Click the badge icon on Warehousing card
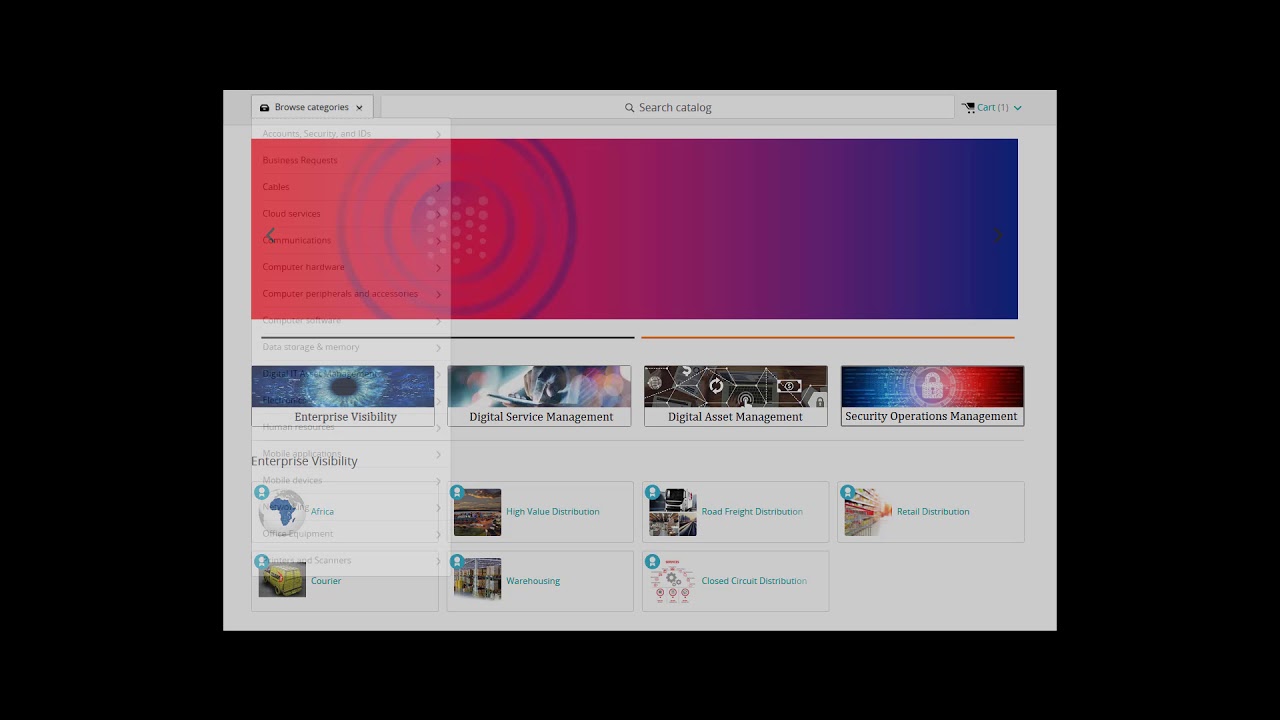Image resolution: width=1280 pixels, height=720 pixels. tap(457, 561)
